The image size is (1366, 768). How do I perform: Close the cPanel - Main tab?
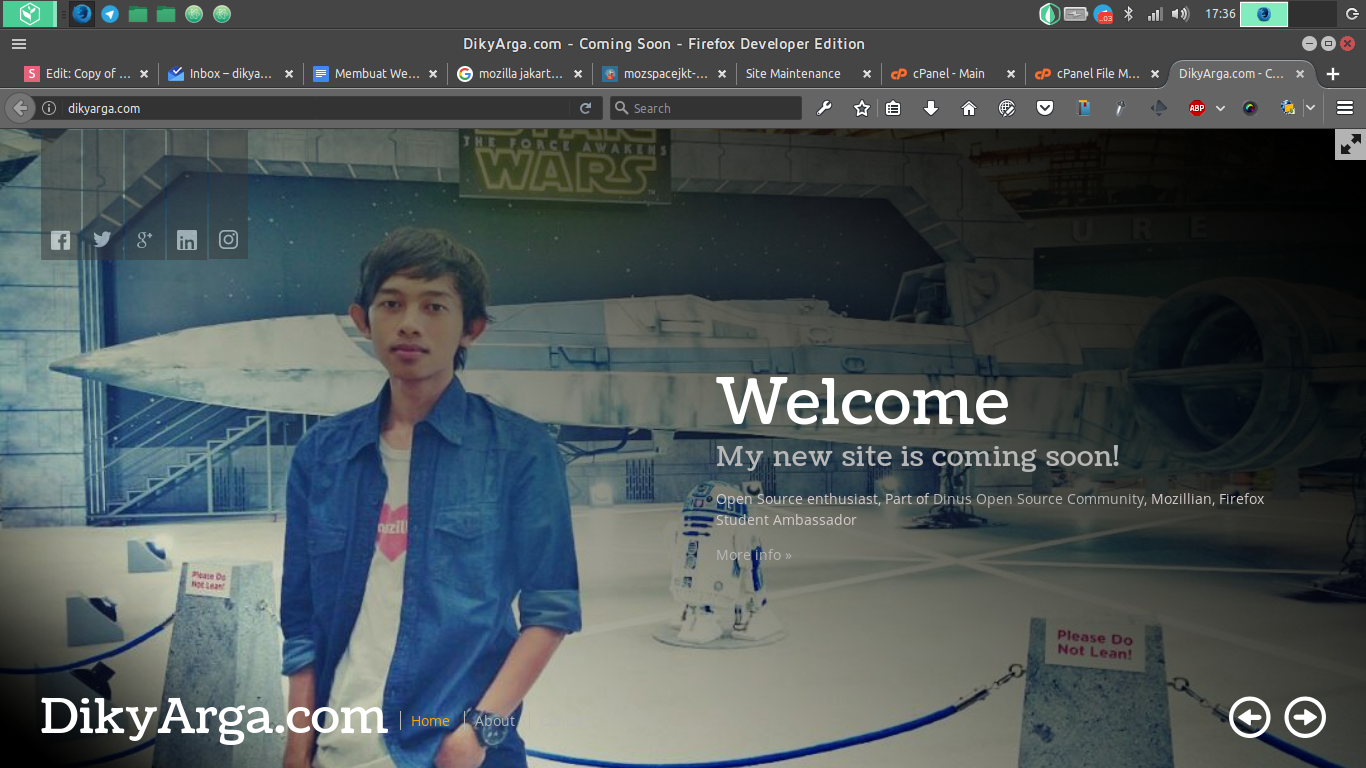coord(1011,74)
